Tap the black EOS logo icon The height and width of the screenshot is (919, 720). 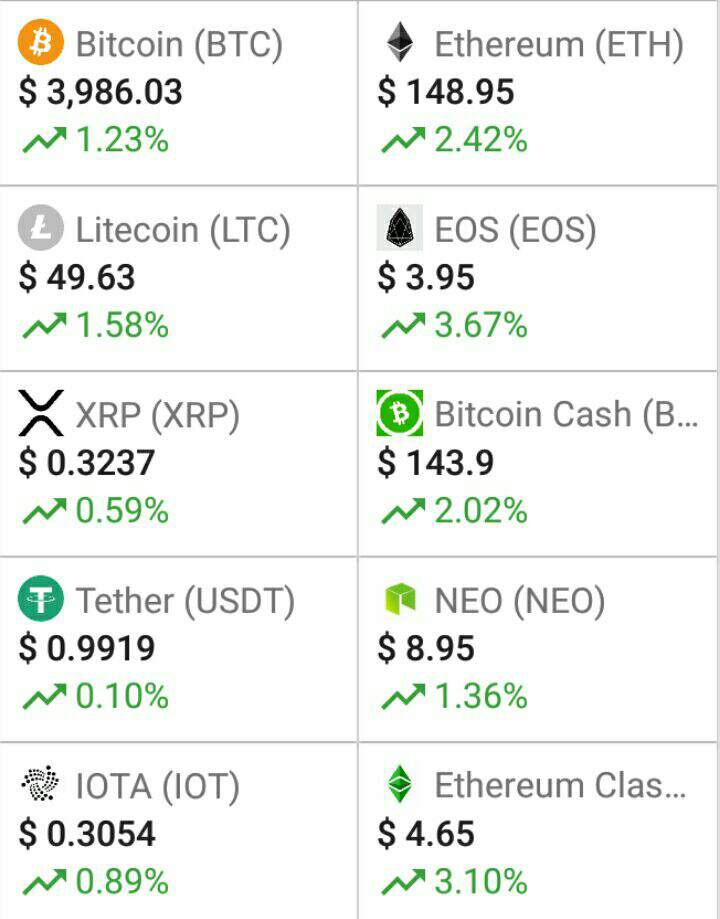tap(400, 229)
